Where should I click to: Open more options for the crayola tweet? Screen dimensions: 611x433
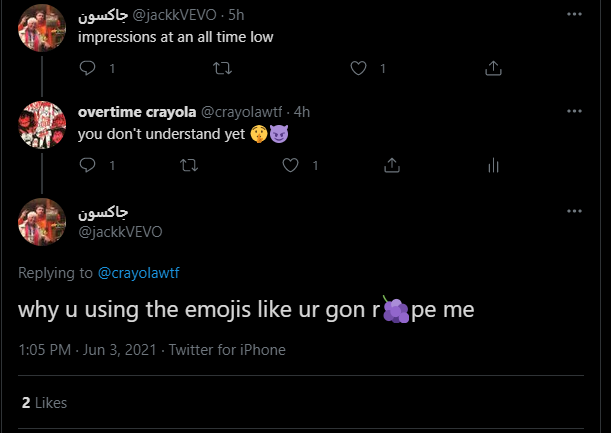(574, 111)
